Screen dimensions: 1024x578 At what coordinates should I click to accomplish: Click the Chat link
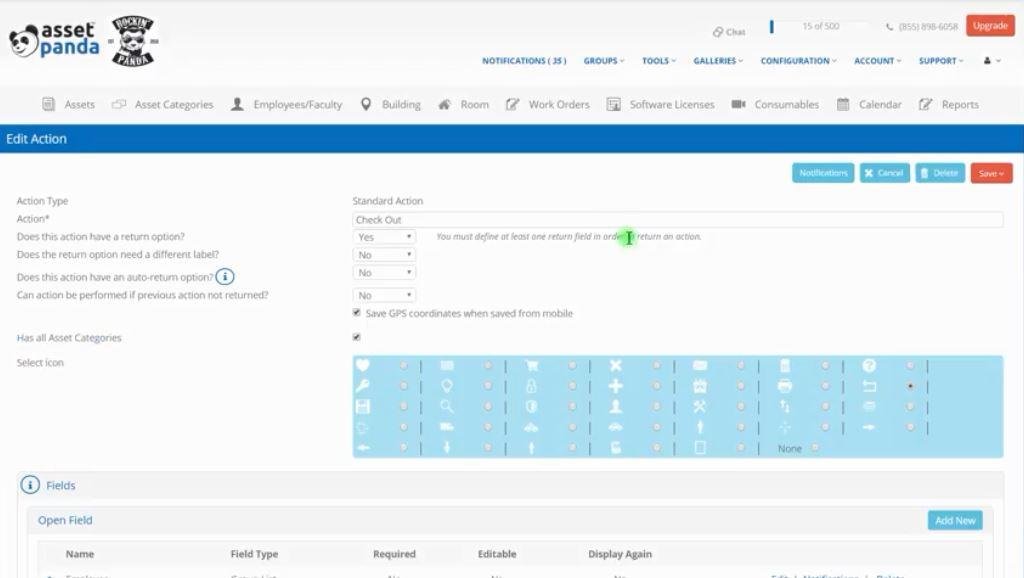(x=729, y=31)
